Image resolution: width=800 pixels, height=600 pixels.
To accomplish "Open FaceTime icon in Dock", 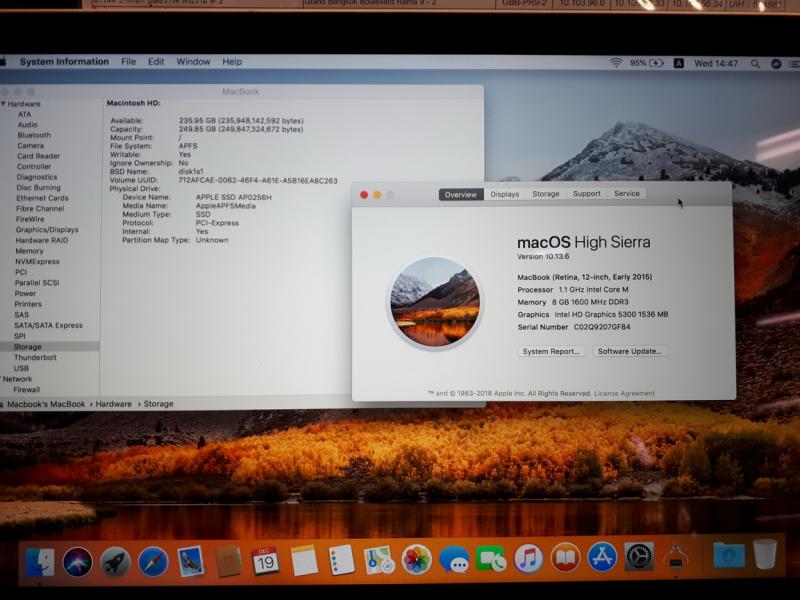I will [491, 559].
